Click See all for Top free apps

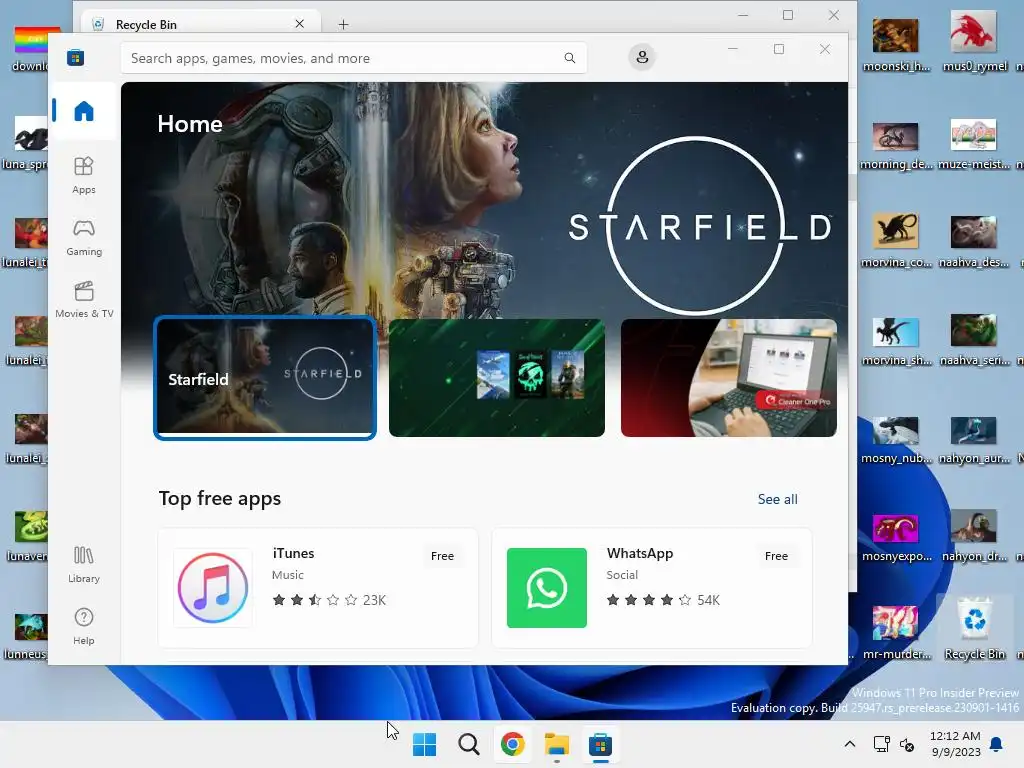pyautogui.click(x=777, y=499)
